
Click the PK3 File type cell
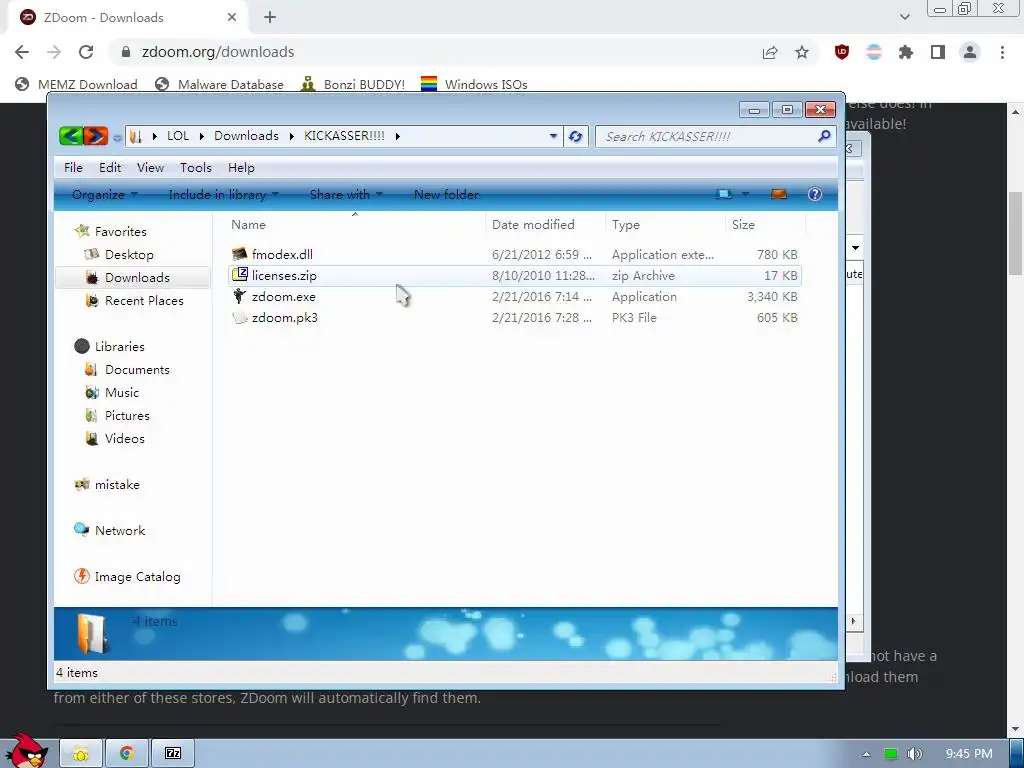[634, 317]
